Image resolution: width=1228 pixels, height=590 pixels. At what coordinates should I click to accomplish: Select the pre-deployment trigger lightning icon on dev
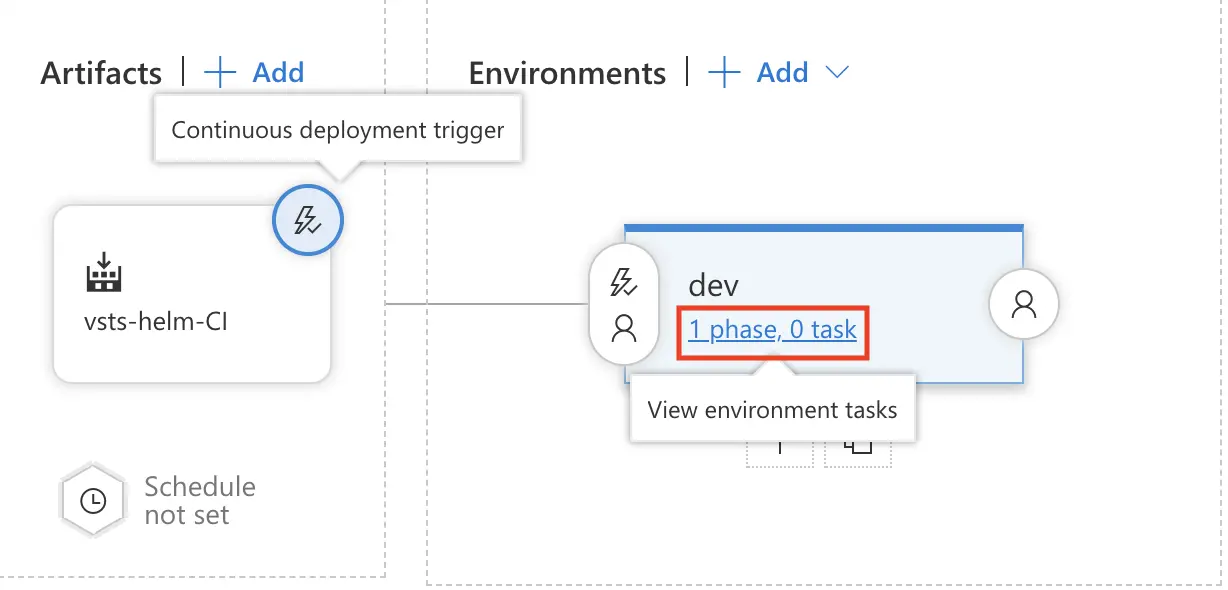tap(624, 283)
